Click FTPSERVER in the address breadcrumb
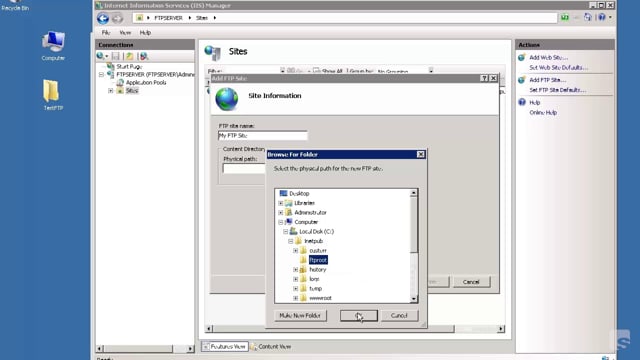This screenshot has width=640, height=360. click(x=168, y=18)
